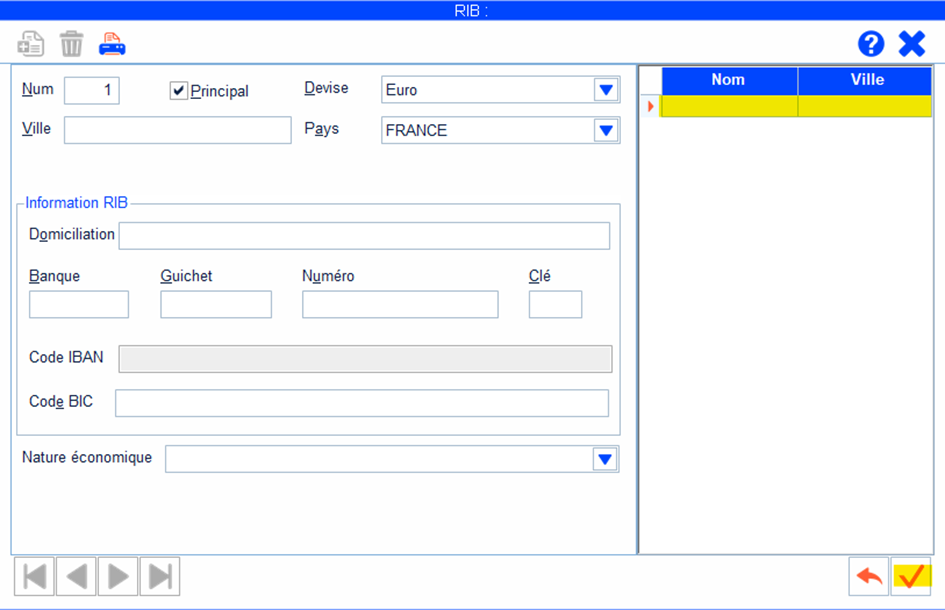Click the new record icon in toolbar
This screenshot has height=610, width=945.
(x=31, y=44)
